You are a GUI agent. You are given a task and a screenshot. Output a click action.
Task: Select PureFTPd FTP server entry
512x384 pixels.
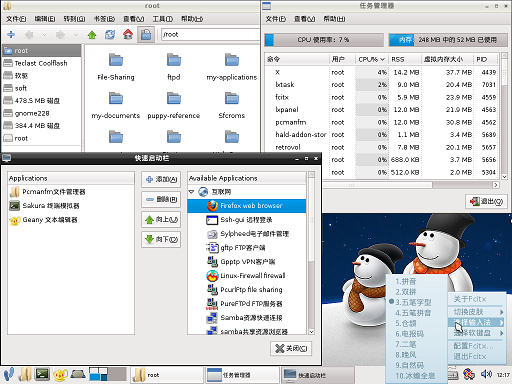pos(247,304)
